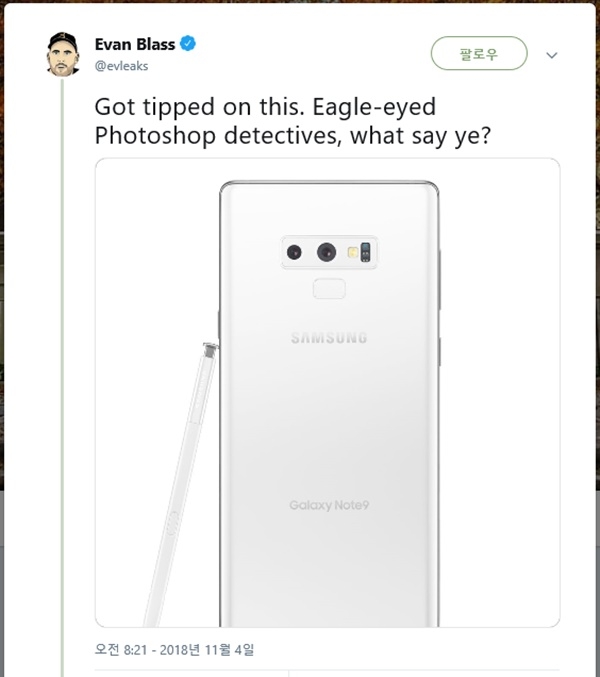Image resolution: width=600 pixels, height=677 pixels.
Task: Click the left camera lens on the phone
Action: pyautogui.click(x=295, y=253)
